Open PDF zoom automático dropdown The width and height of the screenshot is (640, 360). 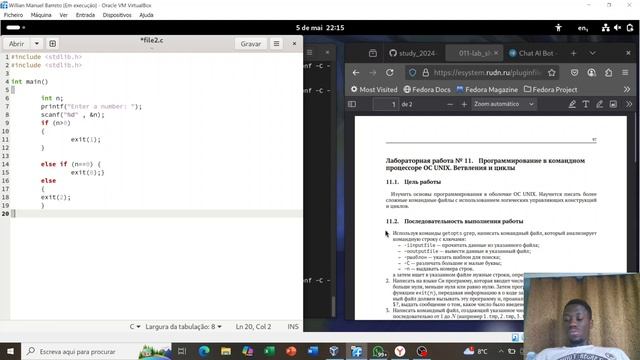(504, 104)
